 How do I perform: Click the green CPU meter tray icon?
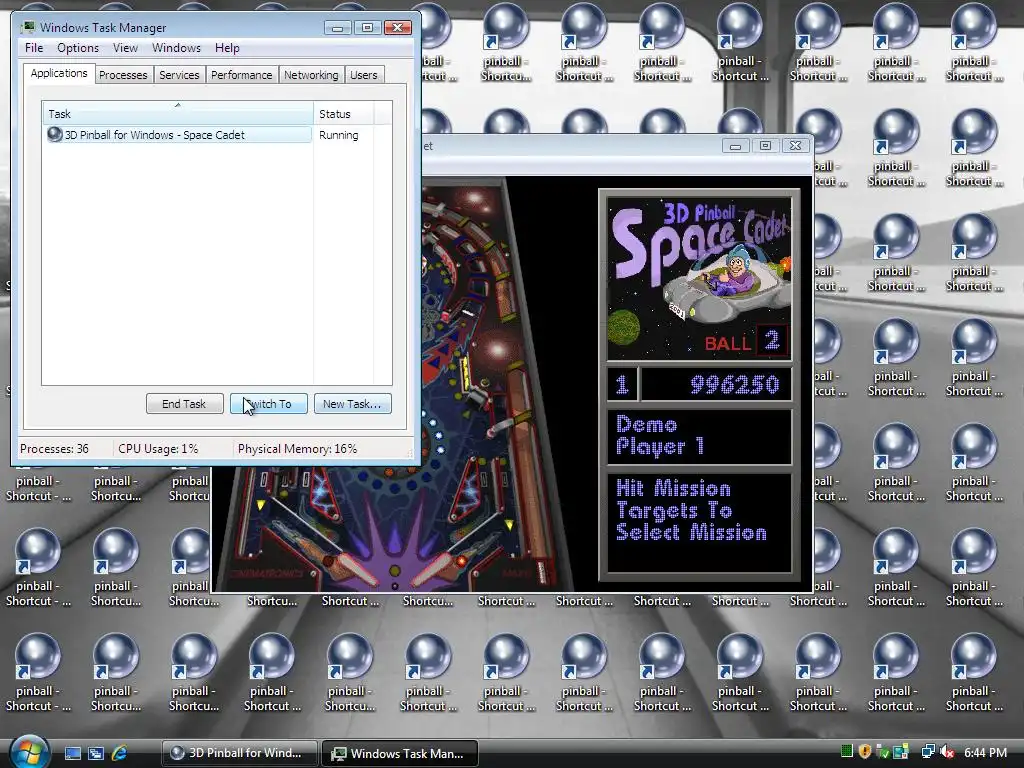pyautogui.click(x=847, y=752)
